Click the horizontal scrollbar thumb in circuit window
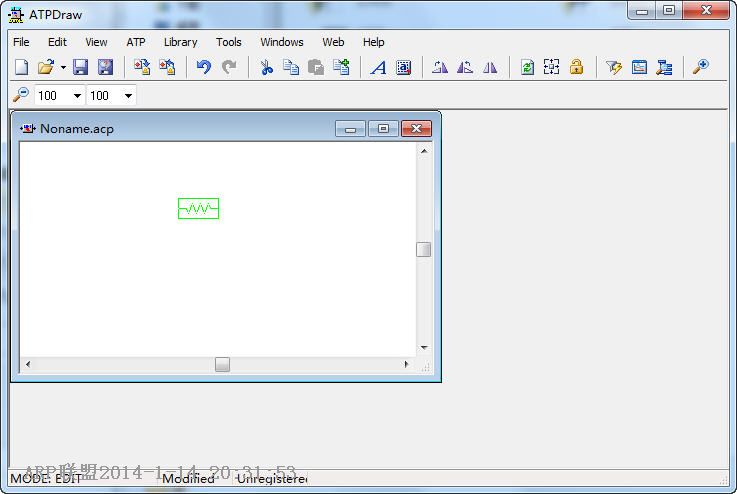 222,365
